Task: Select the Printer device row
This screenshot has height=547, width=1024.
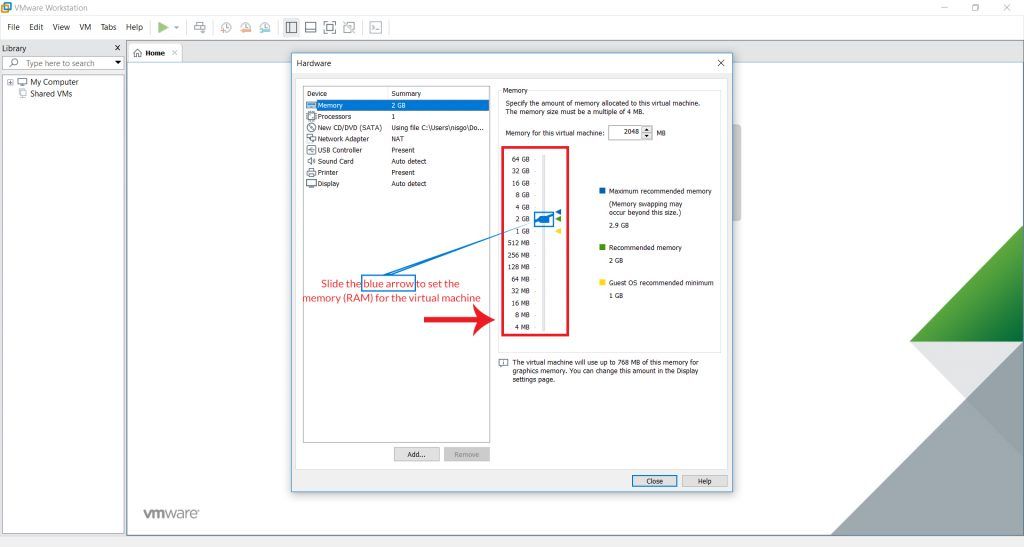Action: point(396,172)
